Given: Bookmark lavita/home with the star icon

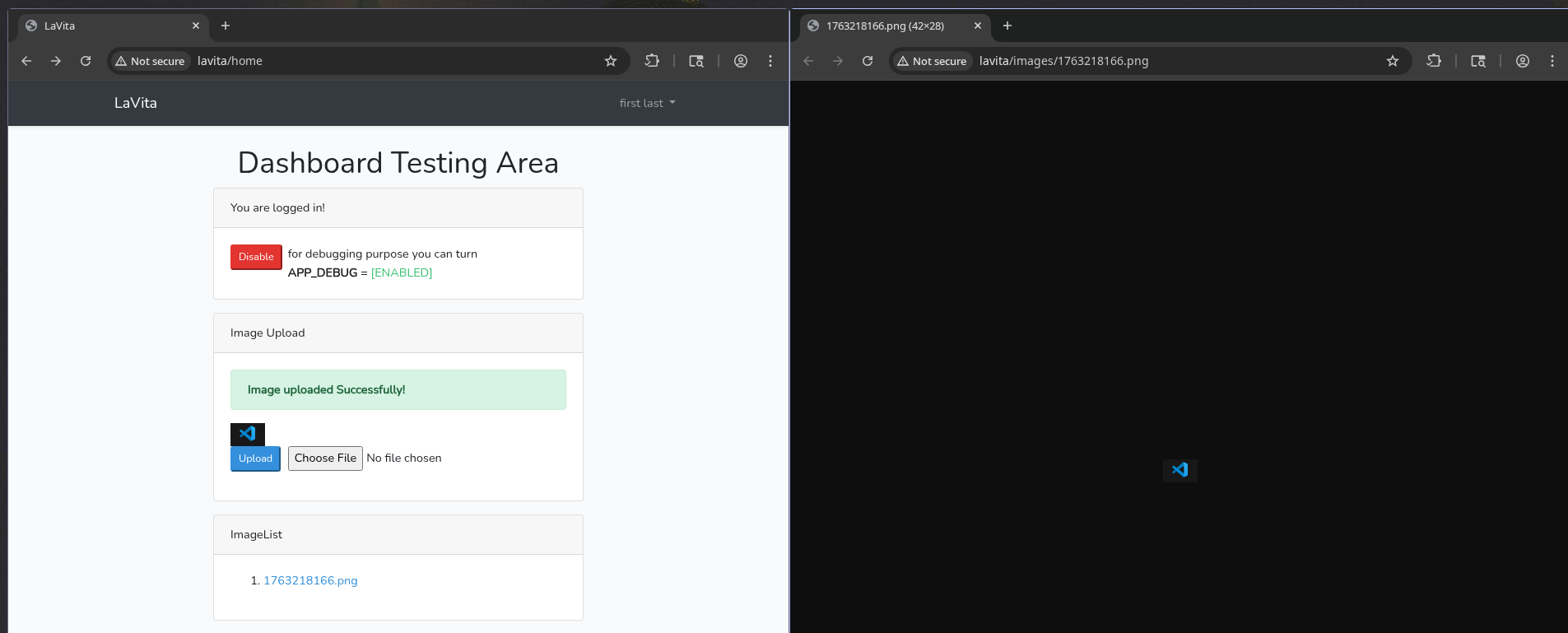Looking at the screenshot, I should click(610, 61).
